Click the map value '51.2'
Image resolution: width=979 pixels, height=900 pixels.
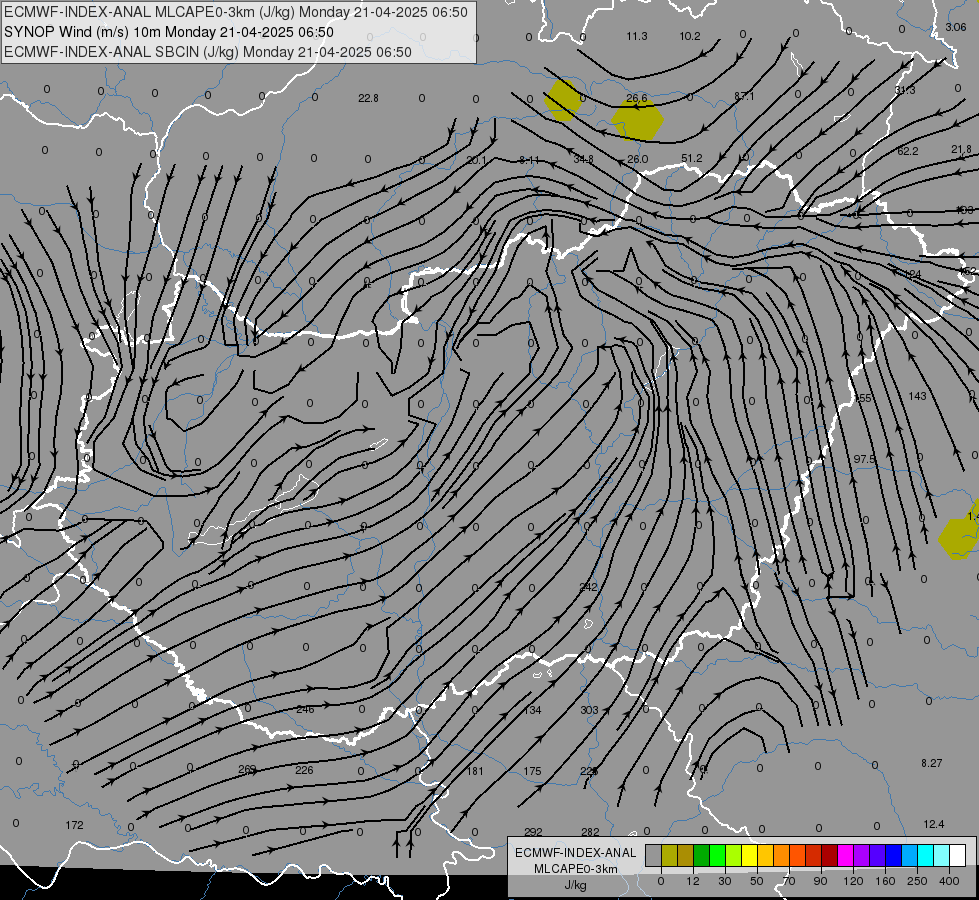[692, 158]
